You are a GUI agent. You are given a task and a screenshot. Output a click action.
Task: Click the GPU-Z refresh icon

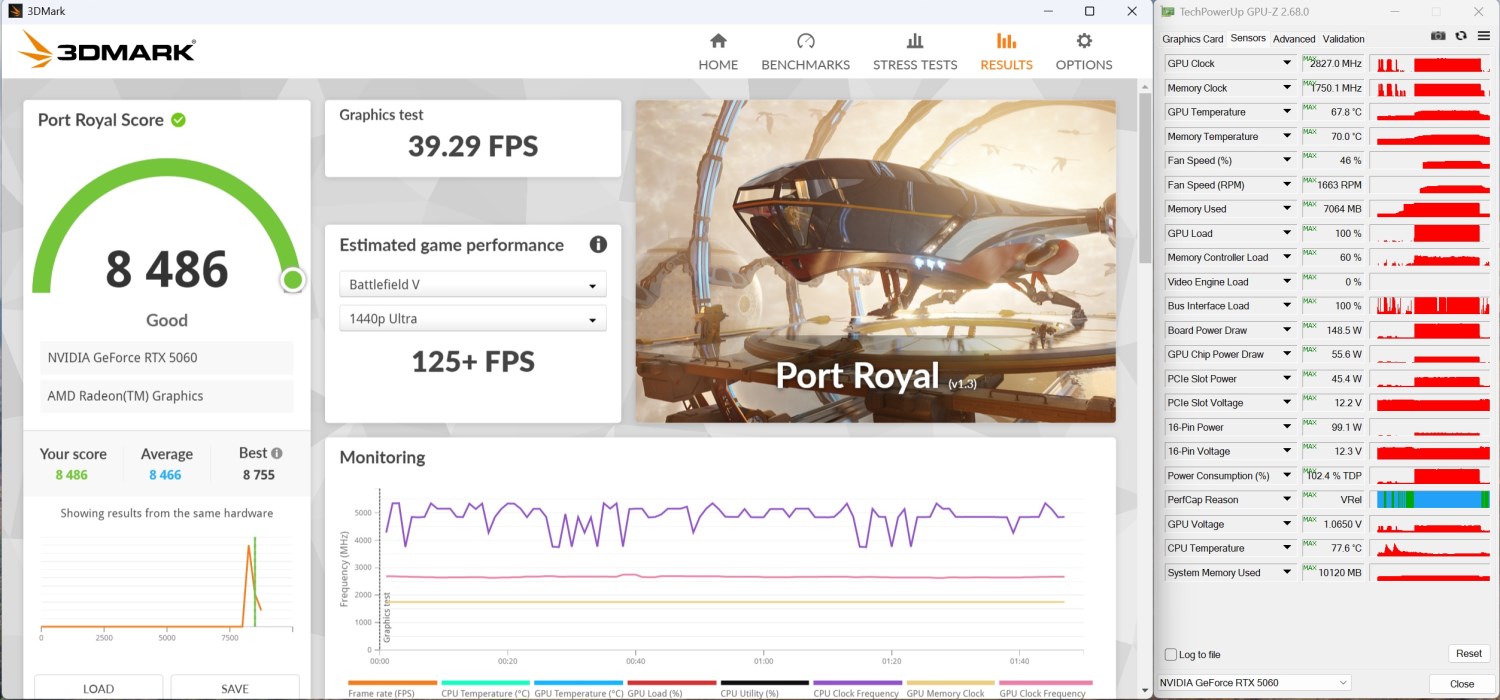1461,36
